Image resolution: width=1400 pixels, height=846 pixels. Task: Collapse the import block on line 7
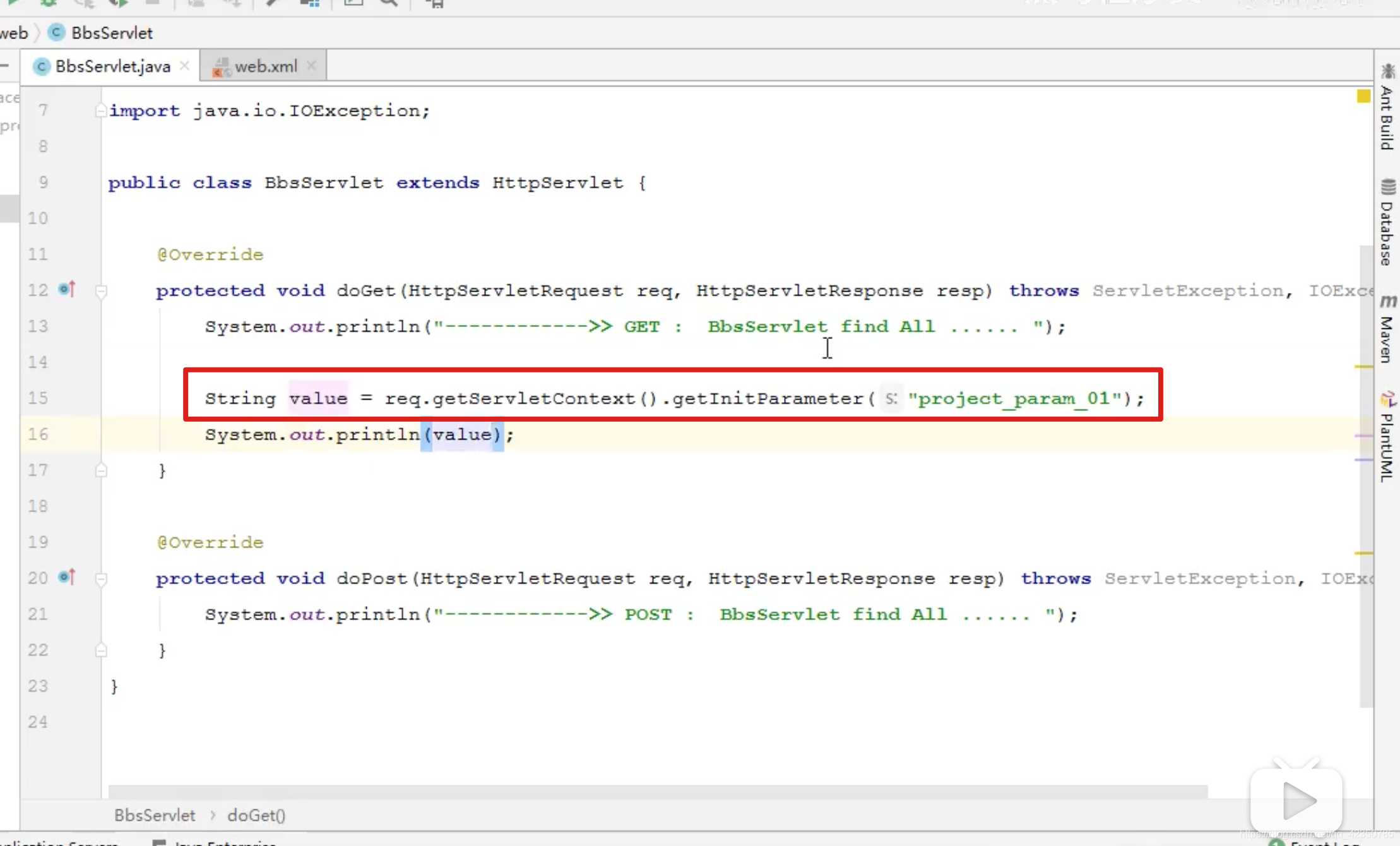(x=101, y=110)
